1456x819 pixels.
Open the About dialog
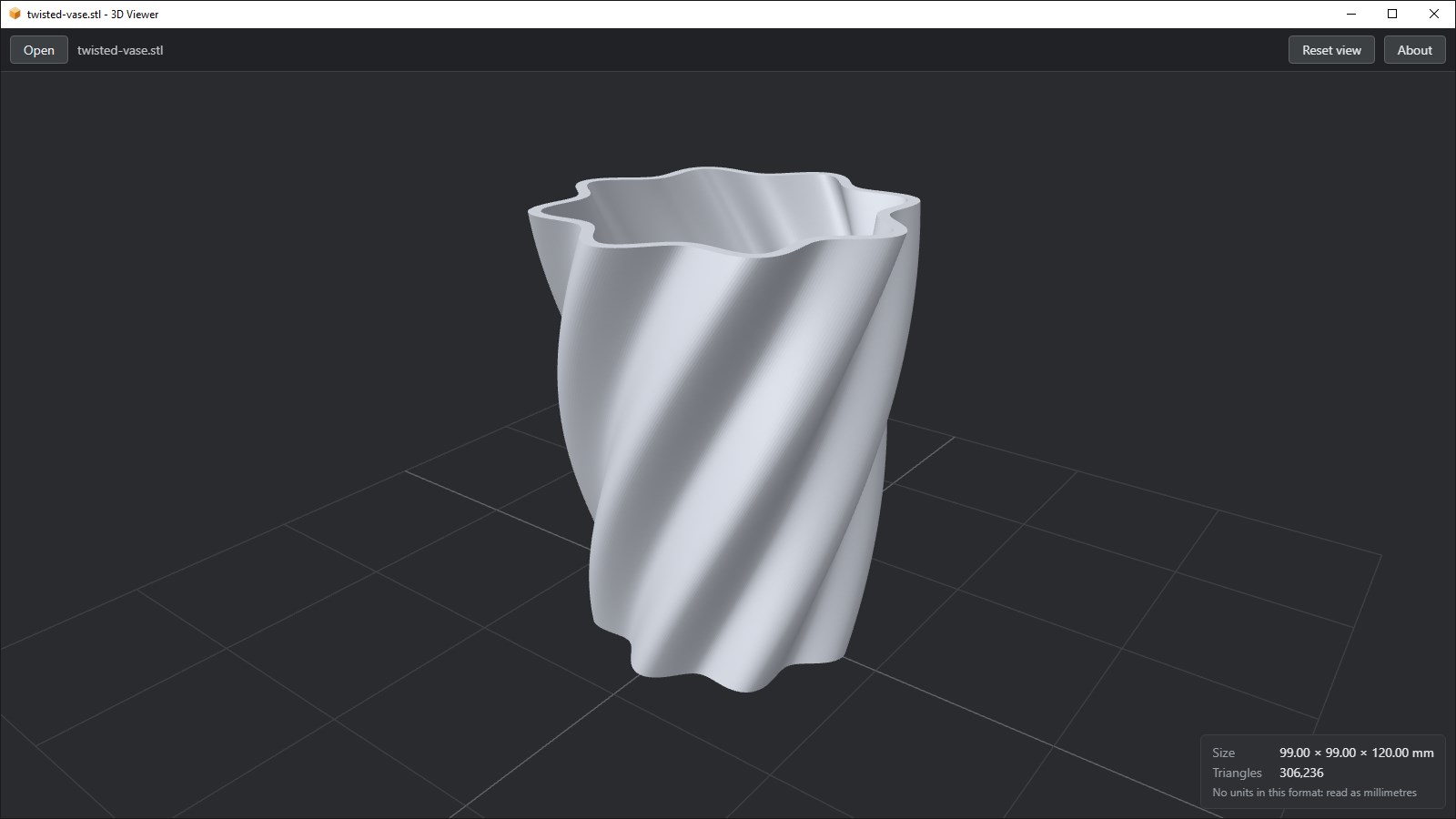(x=1414, y=50)
